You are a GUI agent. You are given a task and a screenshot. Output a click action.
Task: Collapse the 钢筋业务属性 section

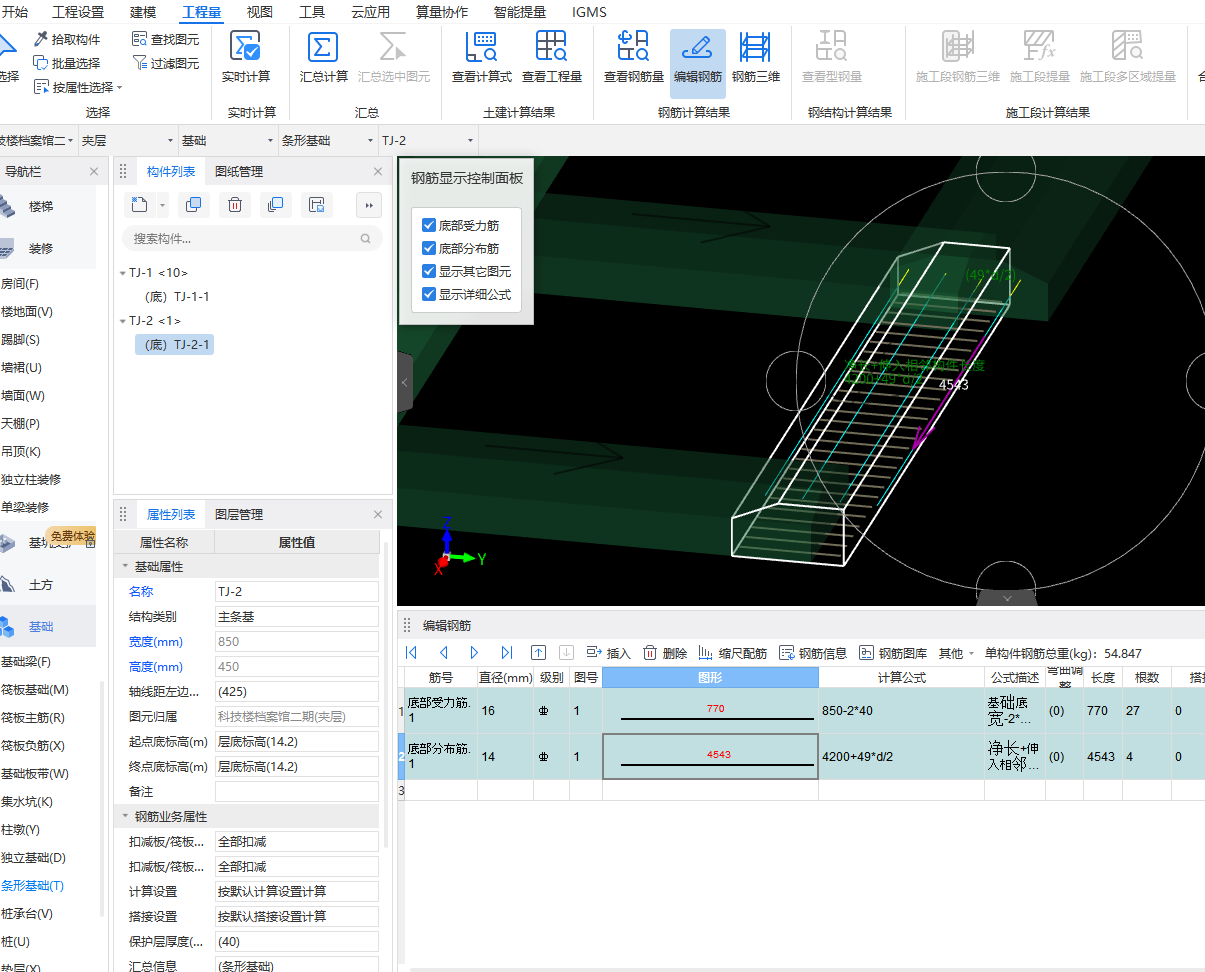point(125,817)
